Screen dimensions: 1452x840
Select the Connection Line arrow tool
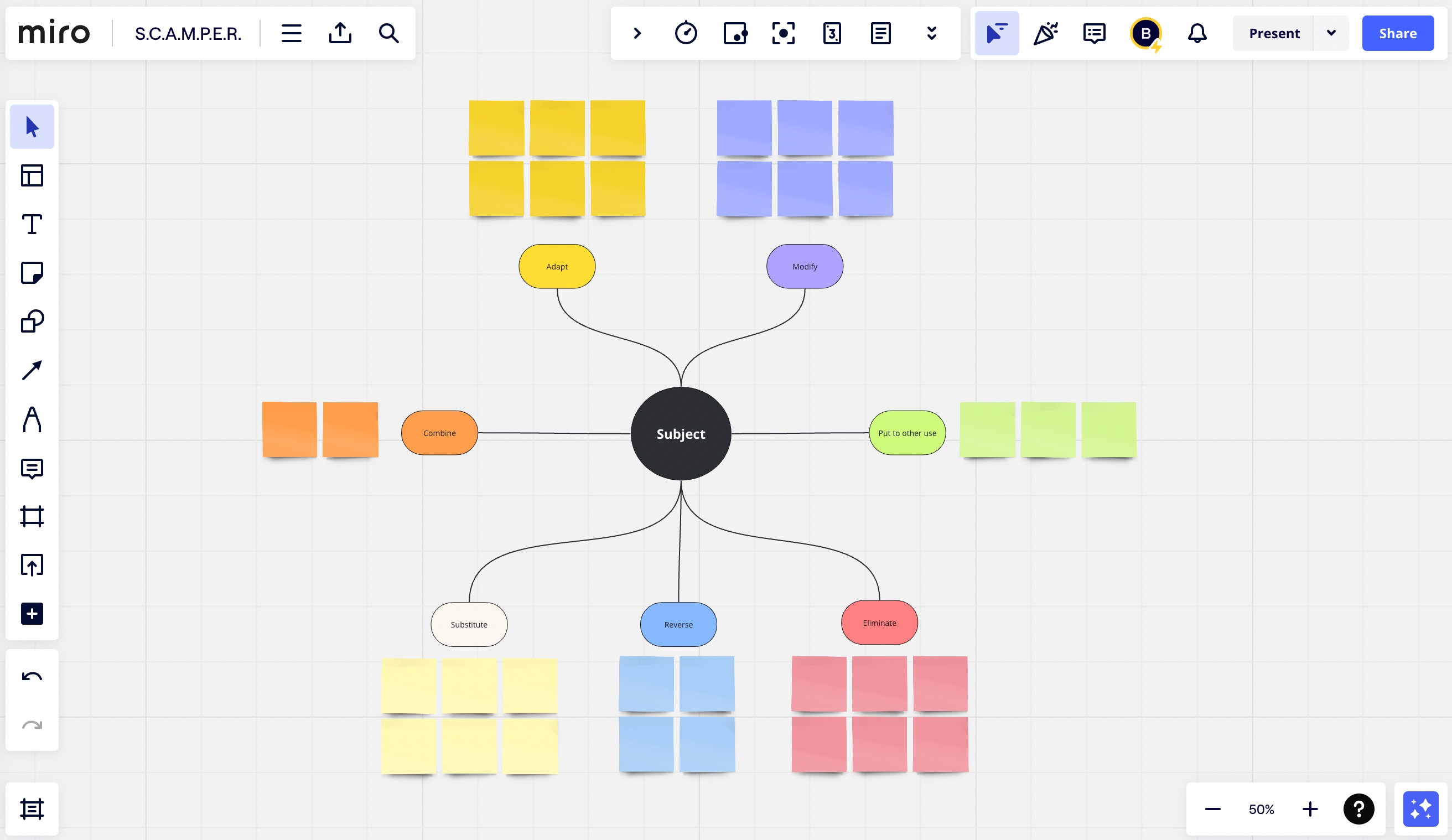coord(32,370)
